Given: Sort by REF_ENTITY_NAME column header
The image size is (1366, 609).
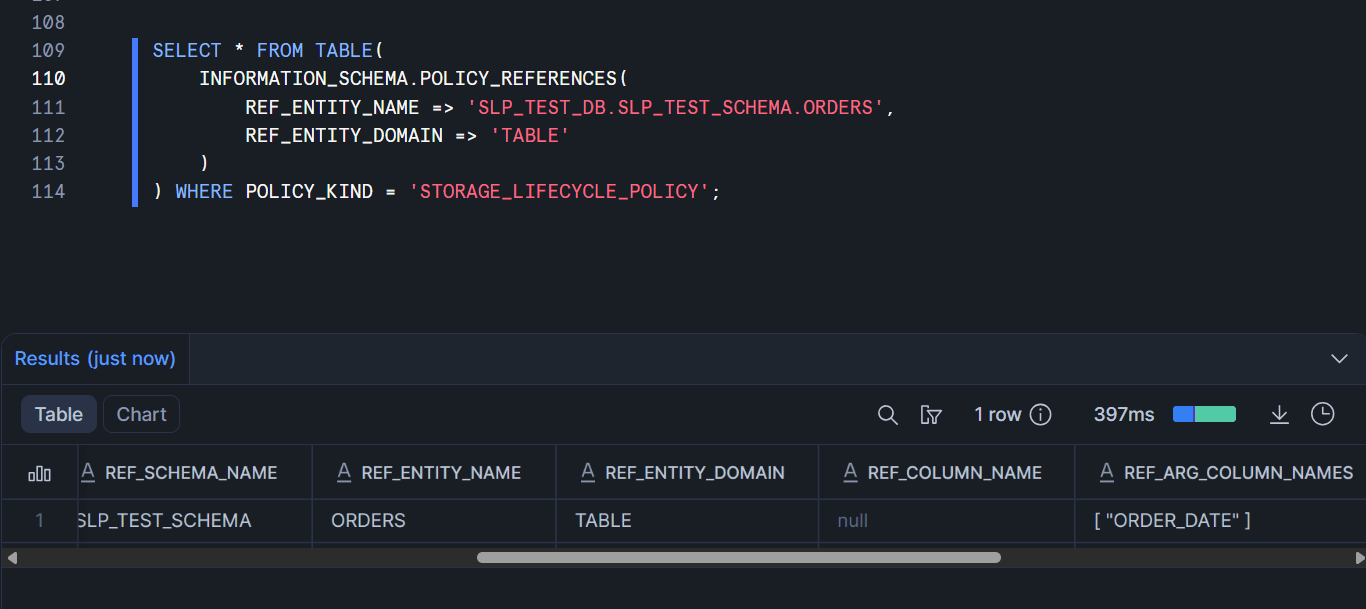Looking at the screenshot, I should pos(441,473).
